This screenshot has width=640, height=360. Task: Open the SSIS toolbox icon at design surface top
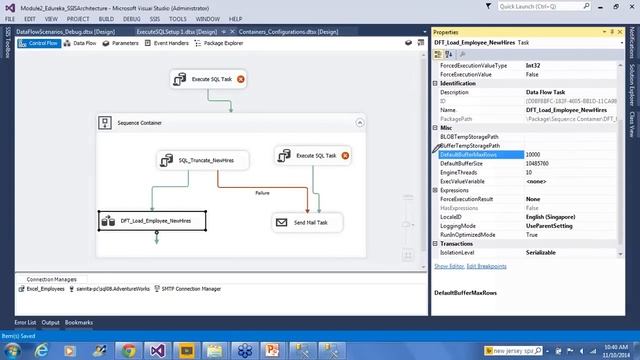(408, 43)
